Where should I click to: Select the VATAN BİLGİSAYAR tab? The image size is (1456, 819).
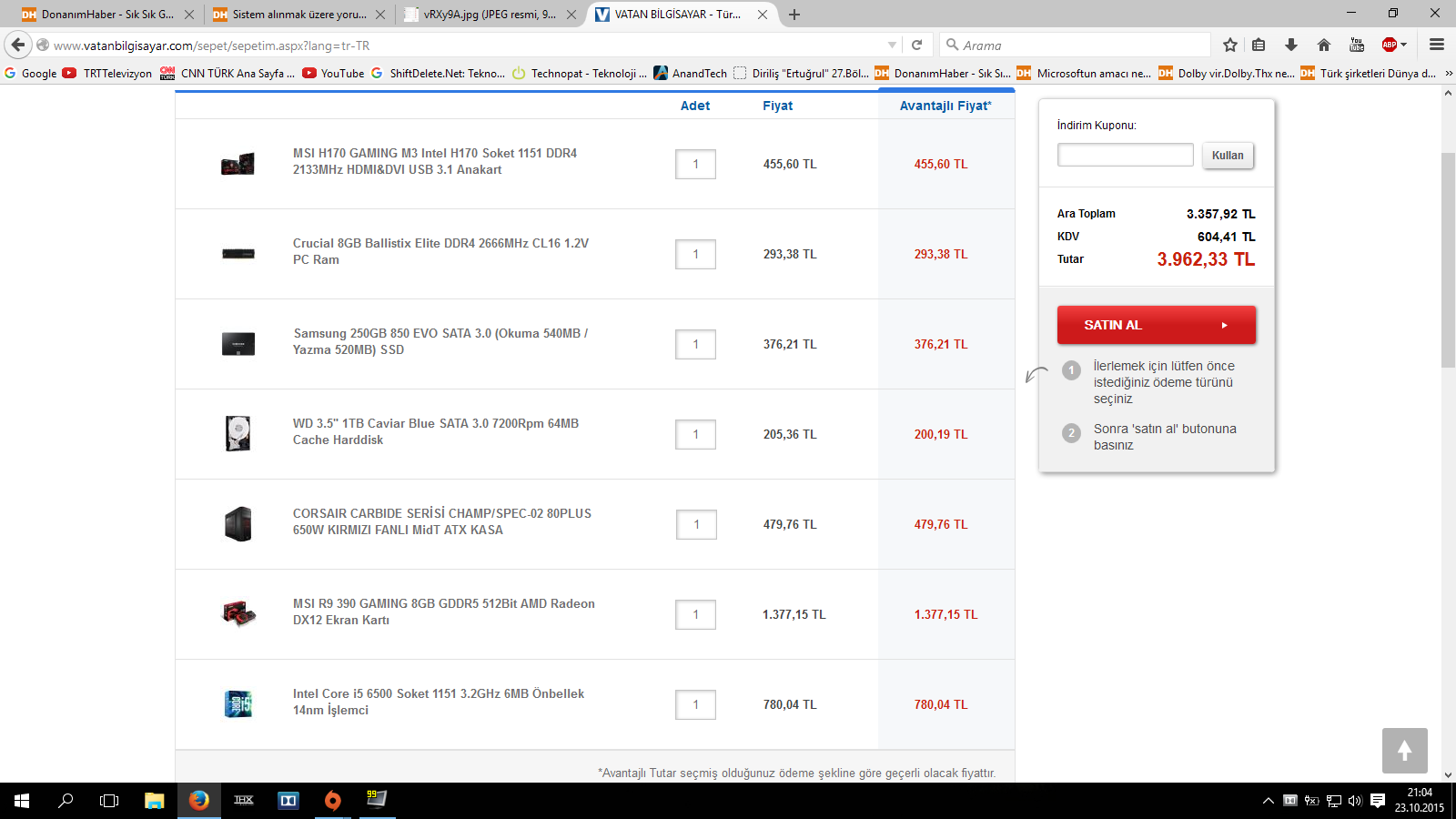tap(681, 15)
